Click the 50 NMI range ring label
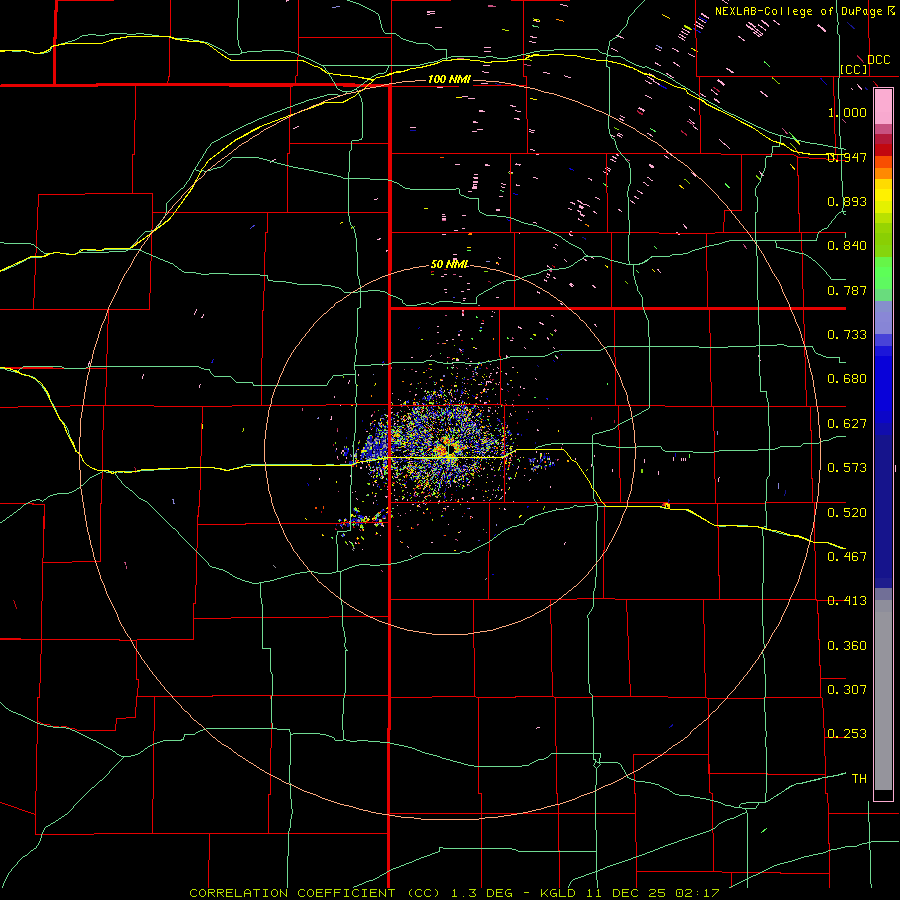Image resolution: width=900 pixels, height=900 pixels. pos(449,265)
